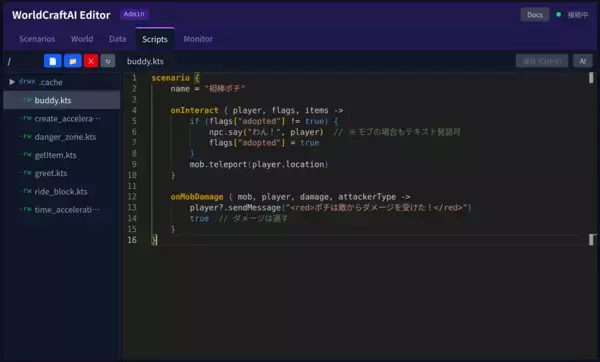Open ride_block.kts file
This screenshot has height=362, width=600.
[62, 191]
